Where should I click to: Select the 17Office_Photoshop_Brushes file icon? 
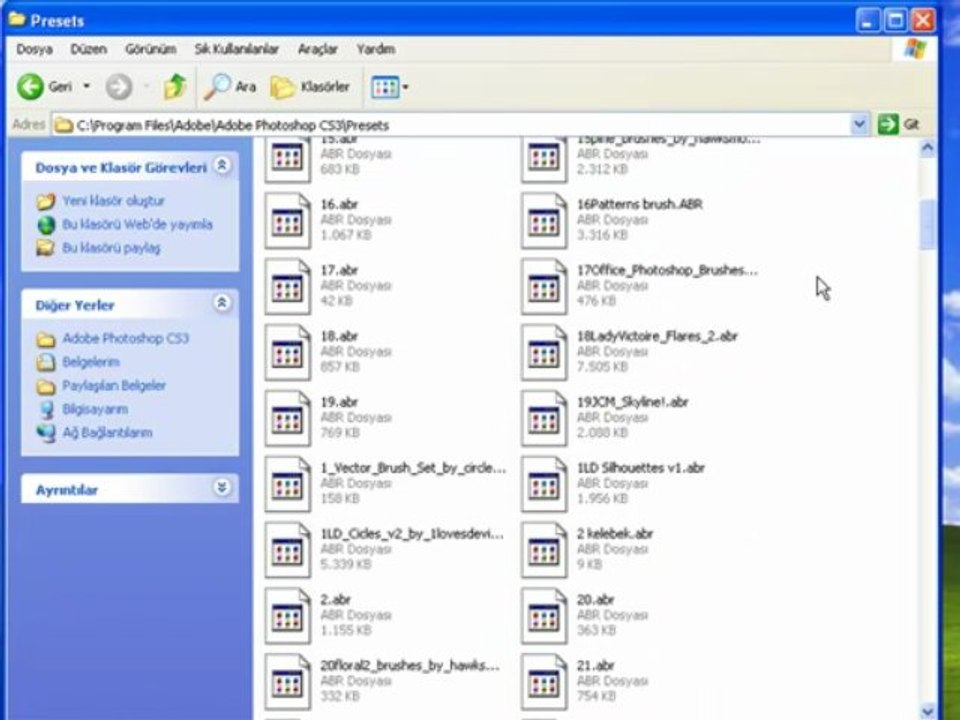(544, 287)
